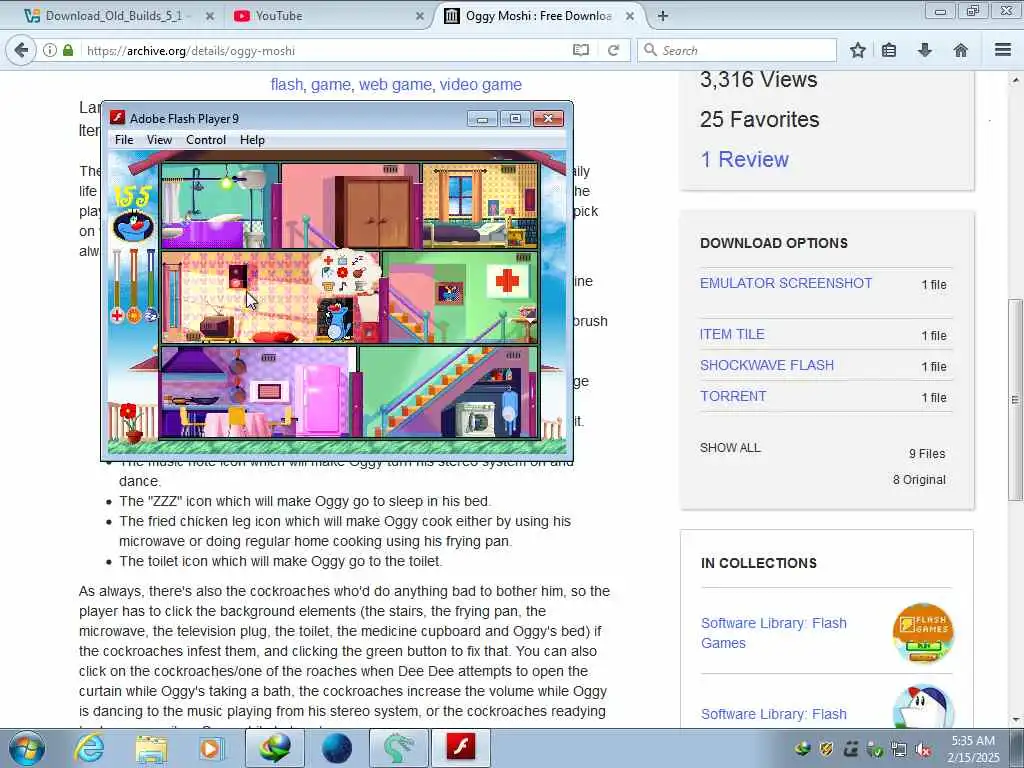
Task: Click Oggy the blue cat in living room
Action: click(x=337, y=322)
